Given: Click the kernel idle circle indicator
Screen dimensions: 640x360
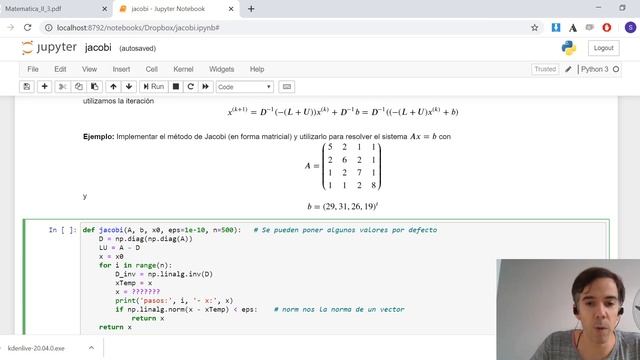Looking at the screenshot, I should pyautogui.click(x=616, y=69).
